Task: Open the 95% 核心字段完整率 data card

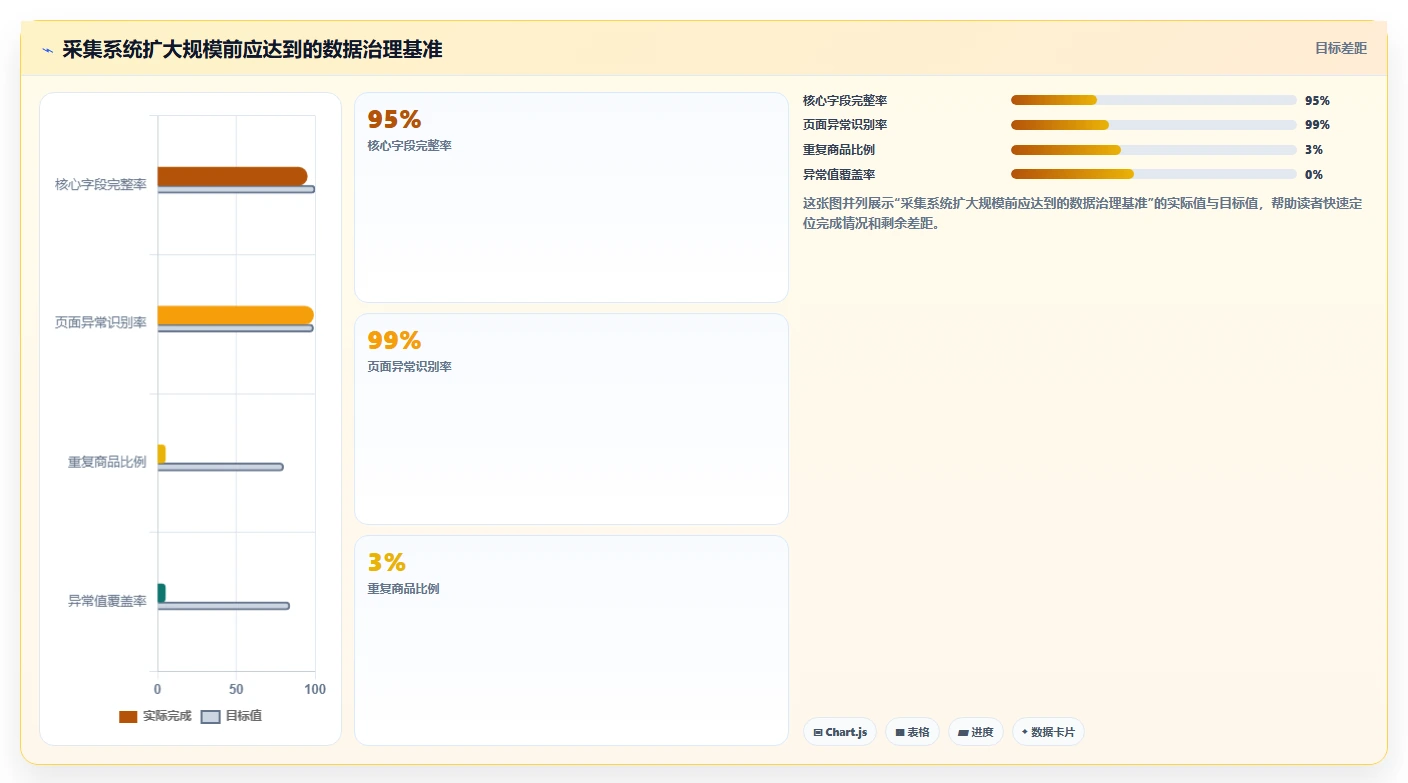Action: [x=571, y=197]
